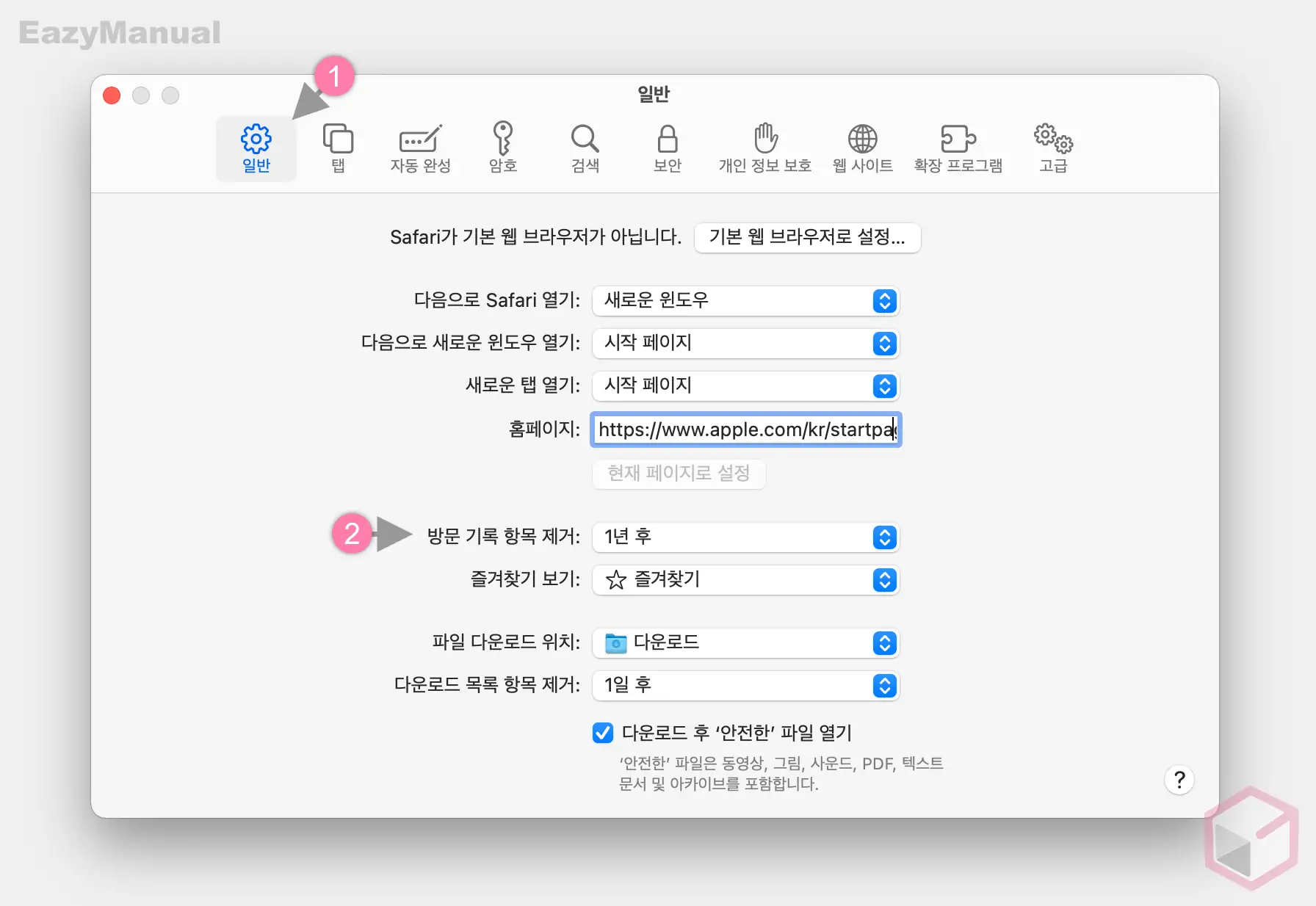Expand the 다음으로 새로운 윈도우 열기 dropdown

(x=745, y=343)
